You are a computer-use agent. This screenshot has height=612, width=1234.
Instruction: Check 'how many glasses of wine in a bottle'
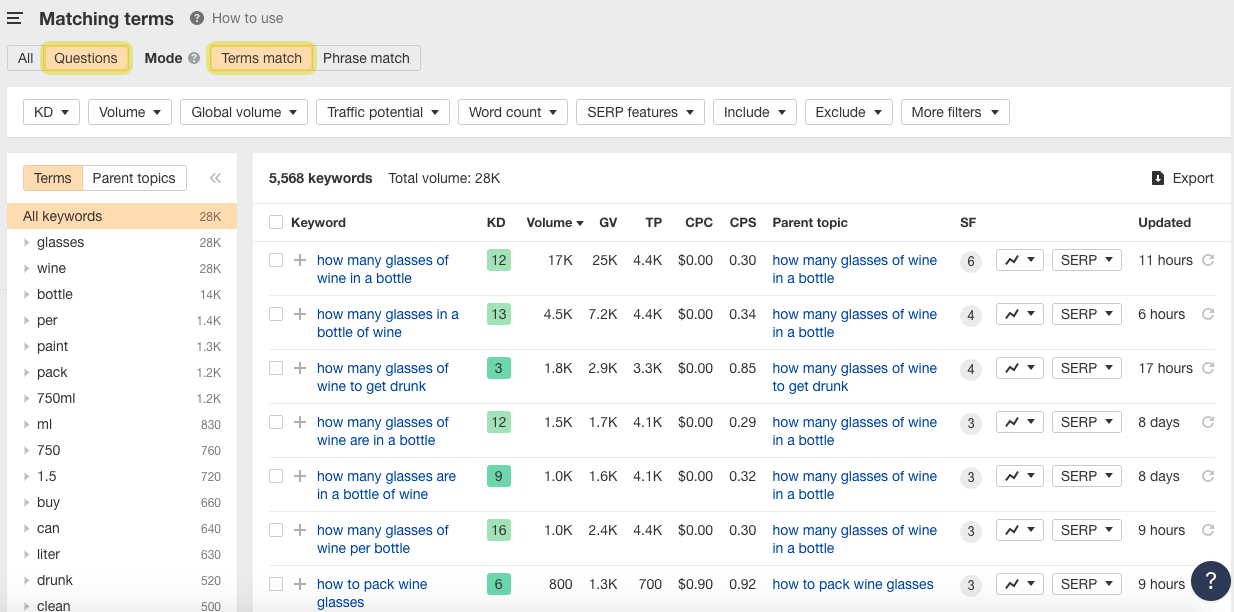[277, 259]
